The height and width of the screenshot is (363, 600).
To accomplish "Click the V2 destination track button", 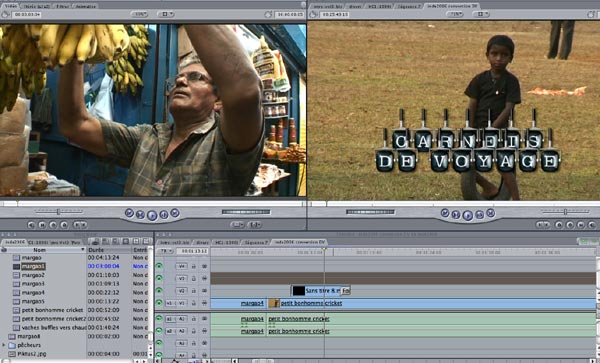I will click(181, 291).
